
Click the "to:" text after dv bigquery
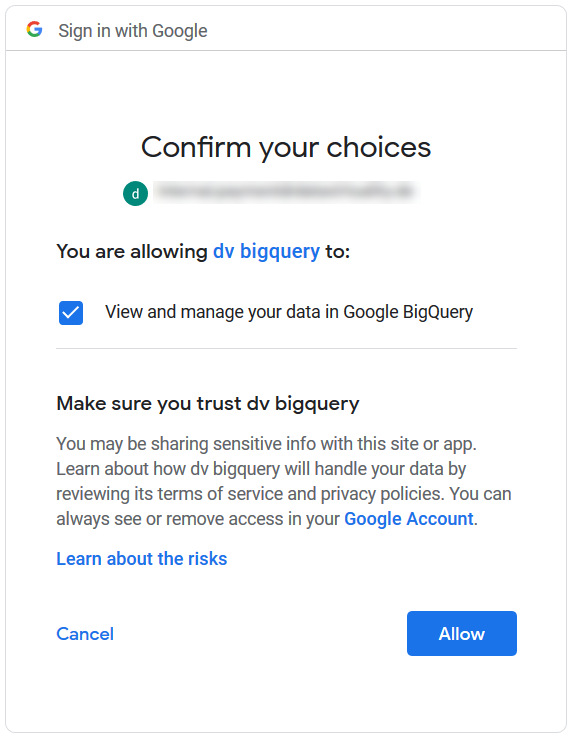337,251
